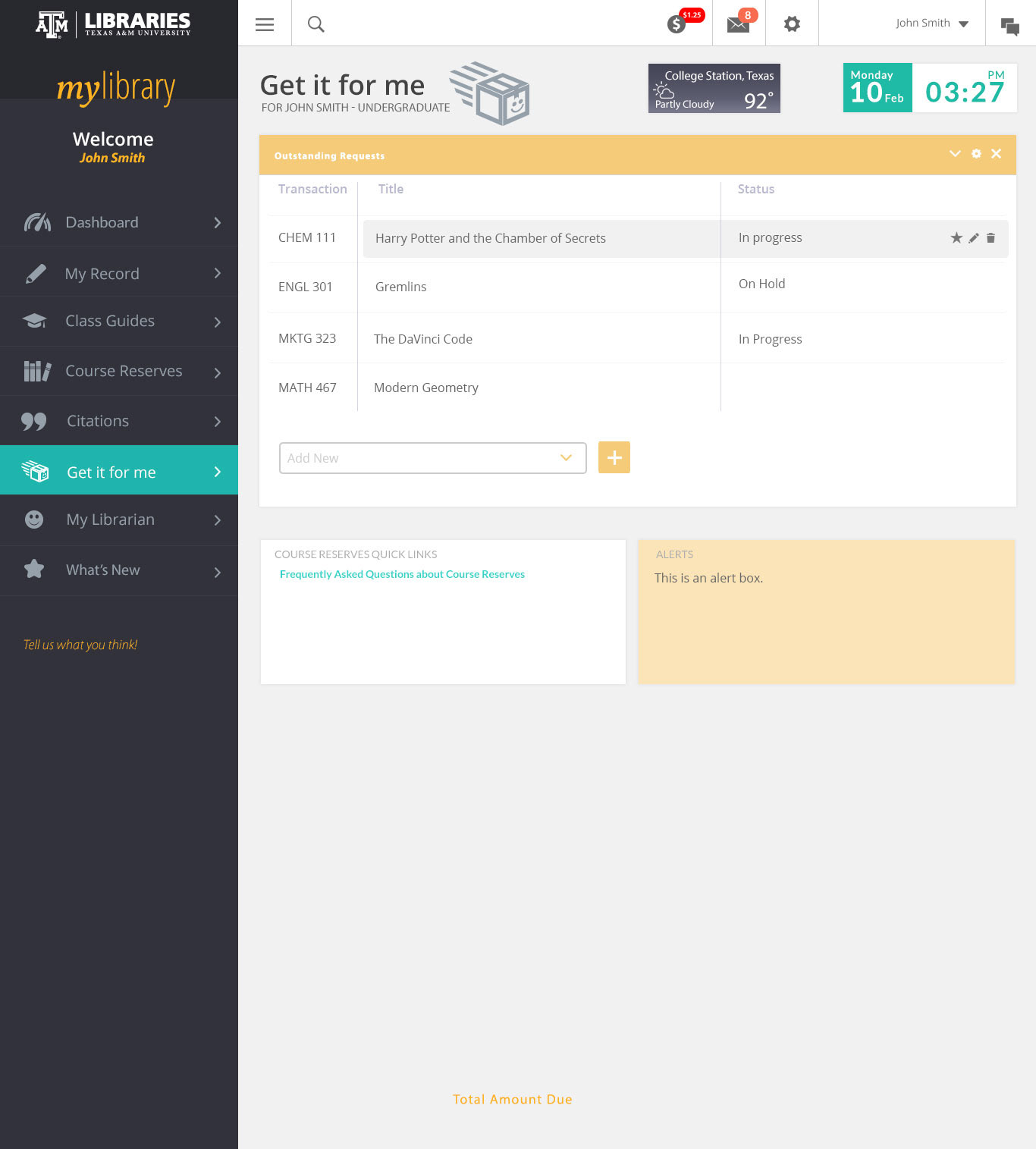Select the MKTG 323 transaction cell
This screenshot has width=1036, height=1149.
(x=307, y=338)
